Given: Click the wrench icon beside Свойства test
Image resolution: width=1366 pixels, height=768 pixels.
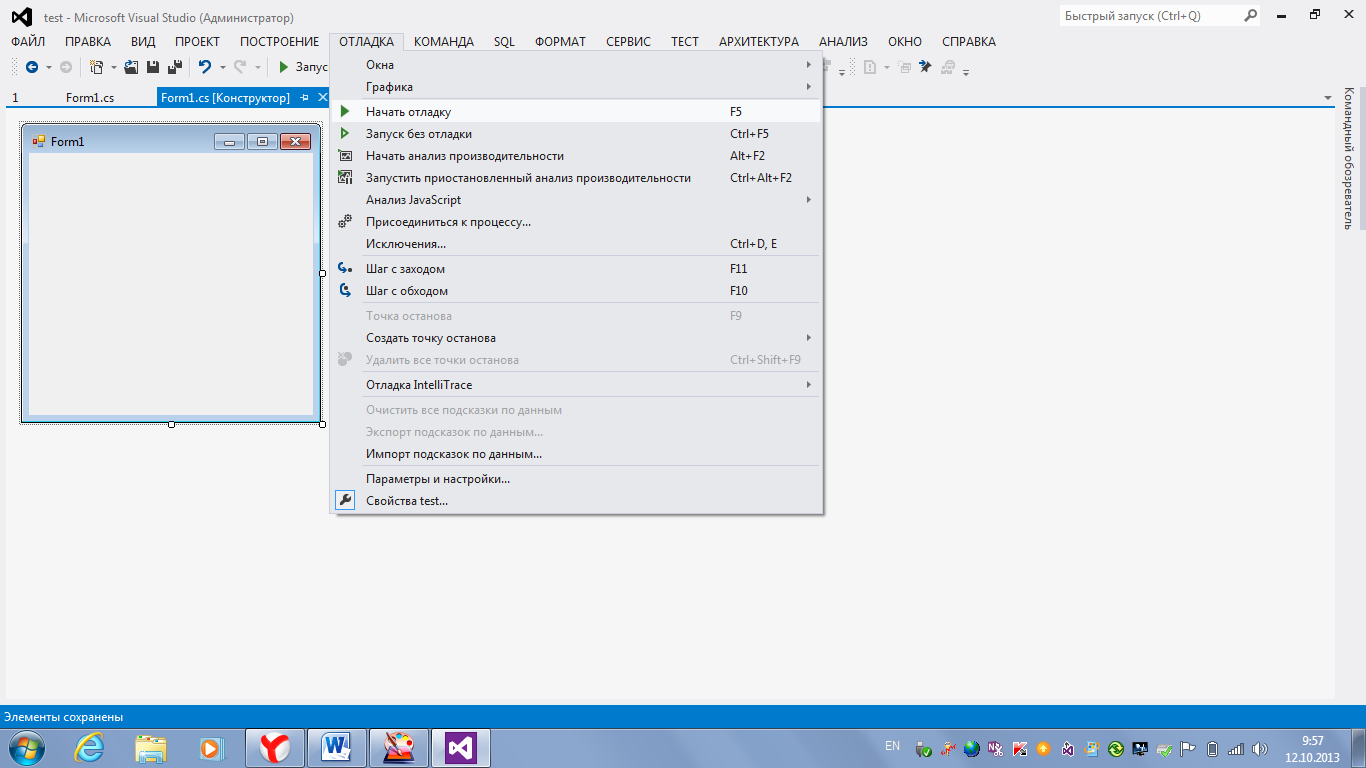Looking at the screenshot, I should [345, 500].
